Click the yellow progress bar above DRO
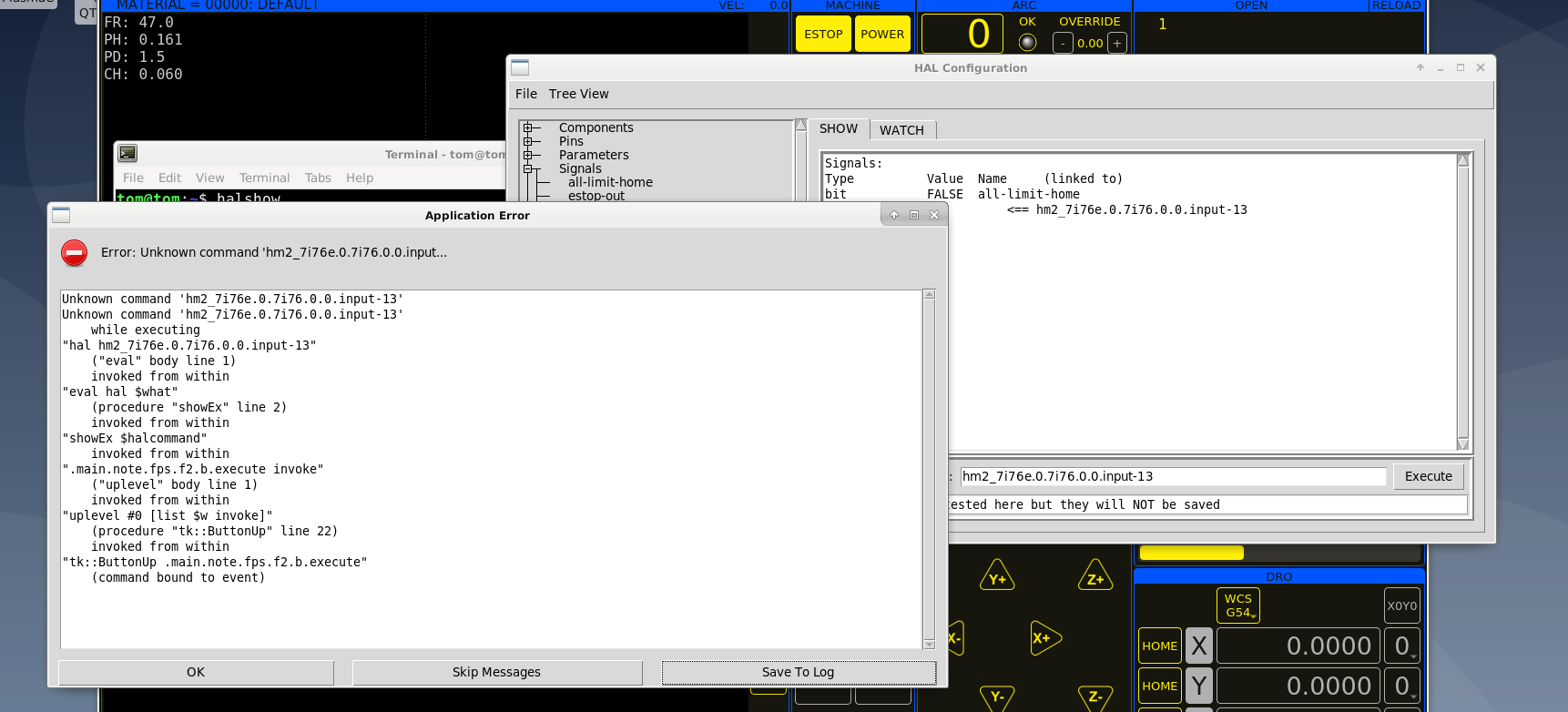 (1191, 553)
